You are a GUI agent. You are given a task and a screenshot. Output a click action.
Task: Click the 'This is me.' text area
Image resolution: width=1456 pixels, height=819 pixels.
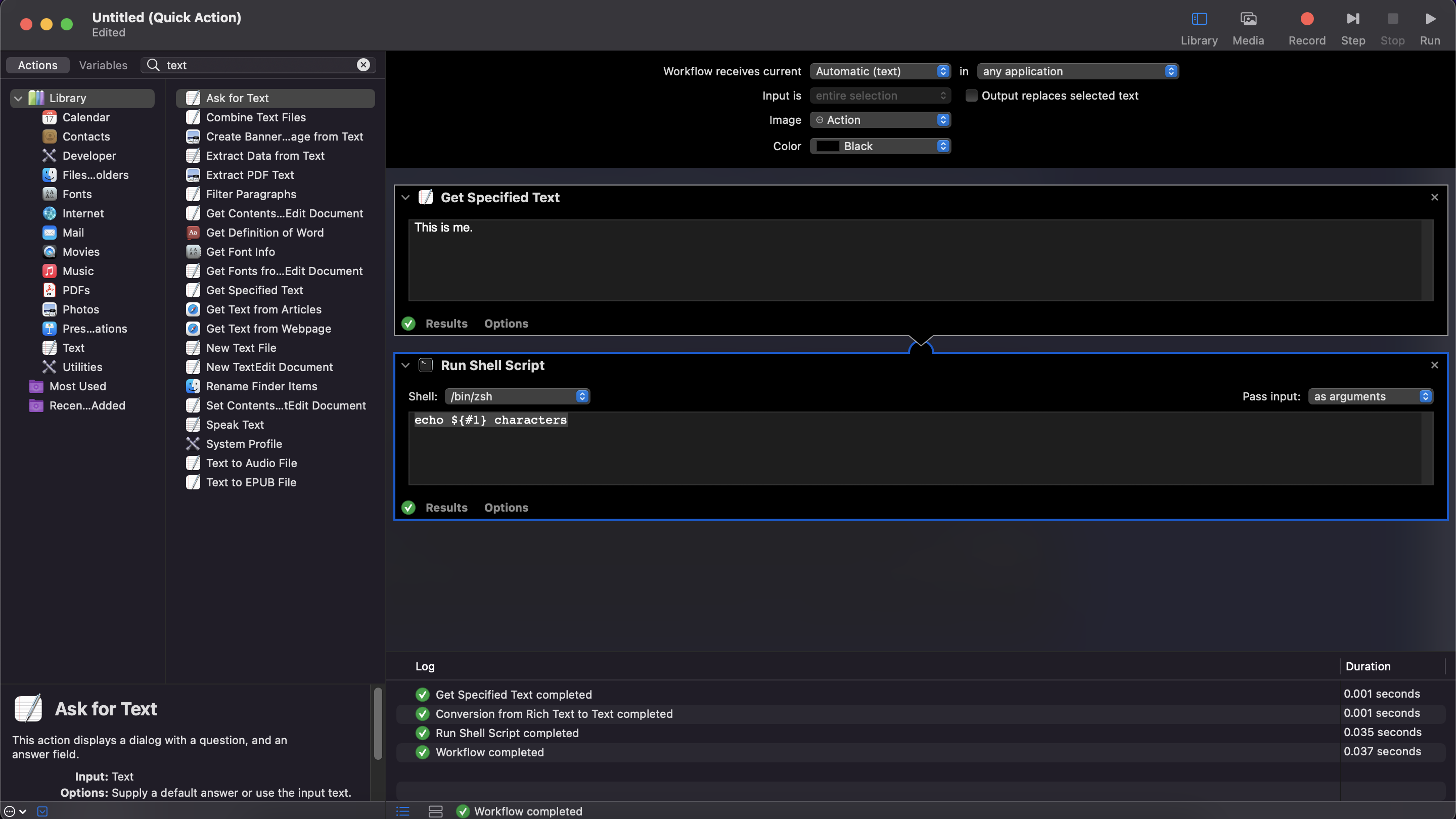coord(915,260)
